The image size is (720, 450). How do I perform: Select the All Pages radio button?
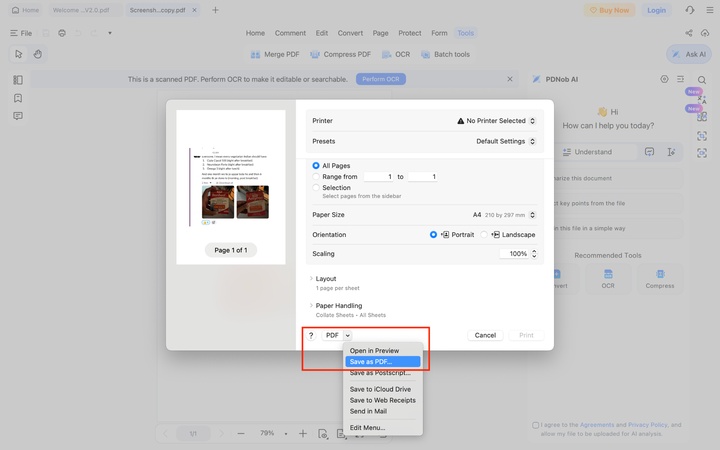[x=316, y=165]
